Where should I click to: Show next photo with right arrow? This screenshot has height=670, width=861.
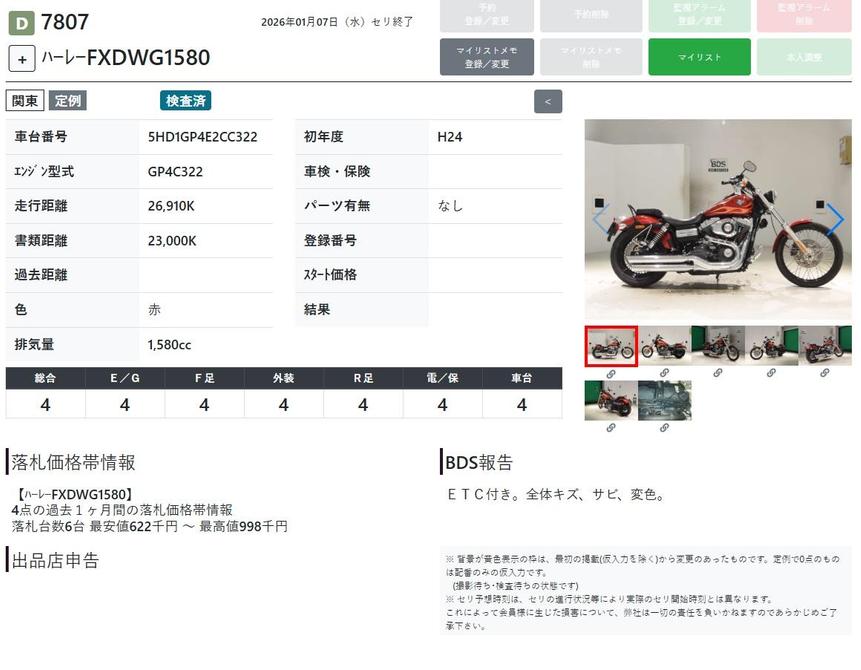[x=834, y=218]
